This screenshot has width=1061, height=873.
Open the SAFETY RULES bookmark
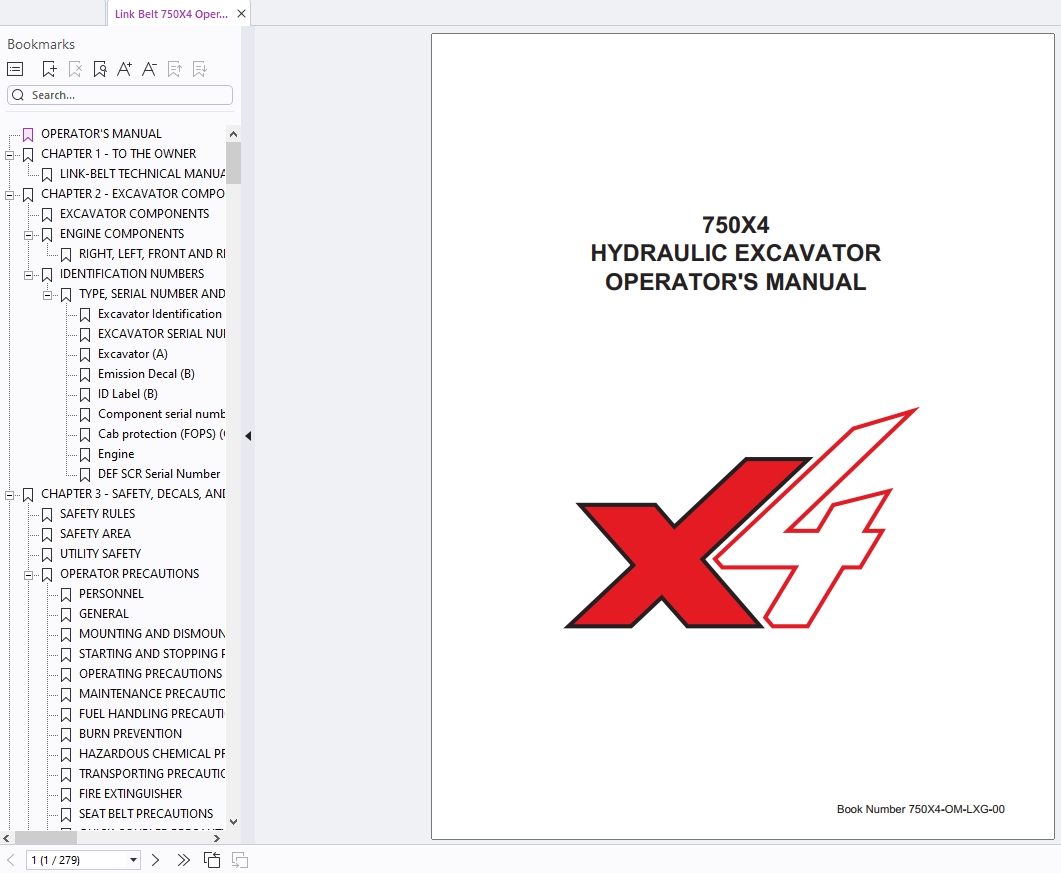click(x=97, y=514)
